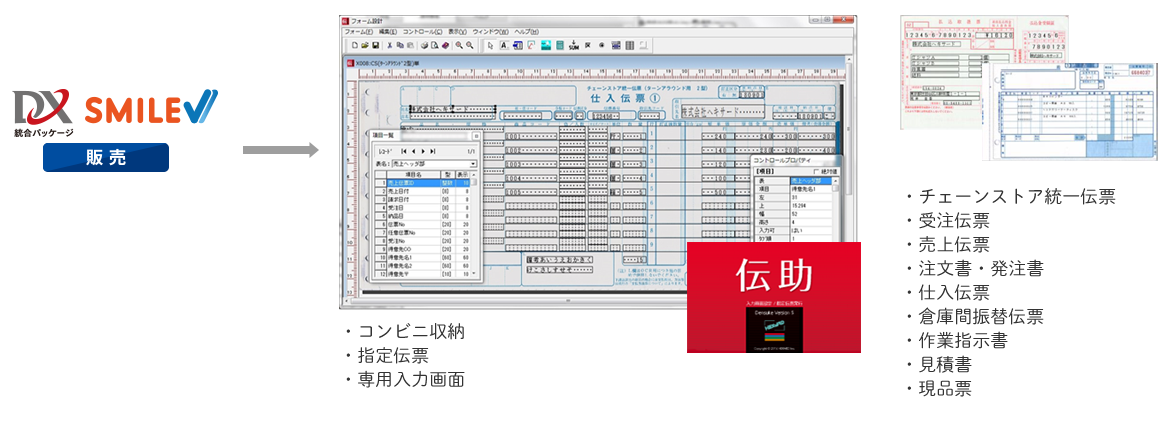1172x424 pixels.
Task: Open the ウィンドウ menu
Action: (490, 31)
